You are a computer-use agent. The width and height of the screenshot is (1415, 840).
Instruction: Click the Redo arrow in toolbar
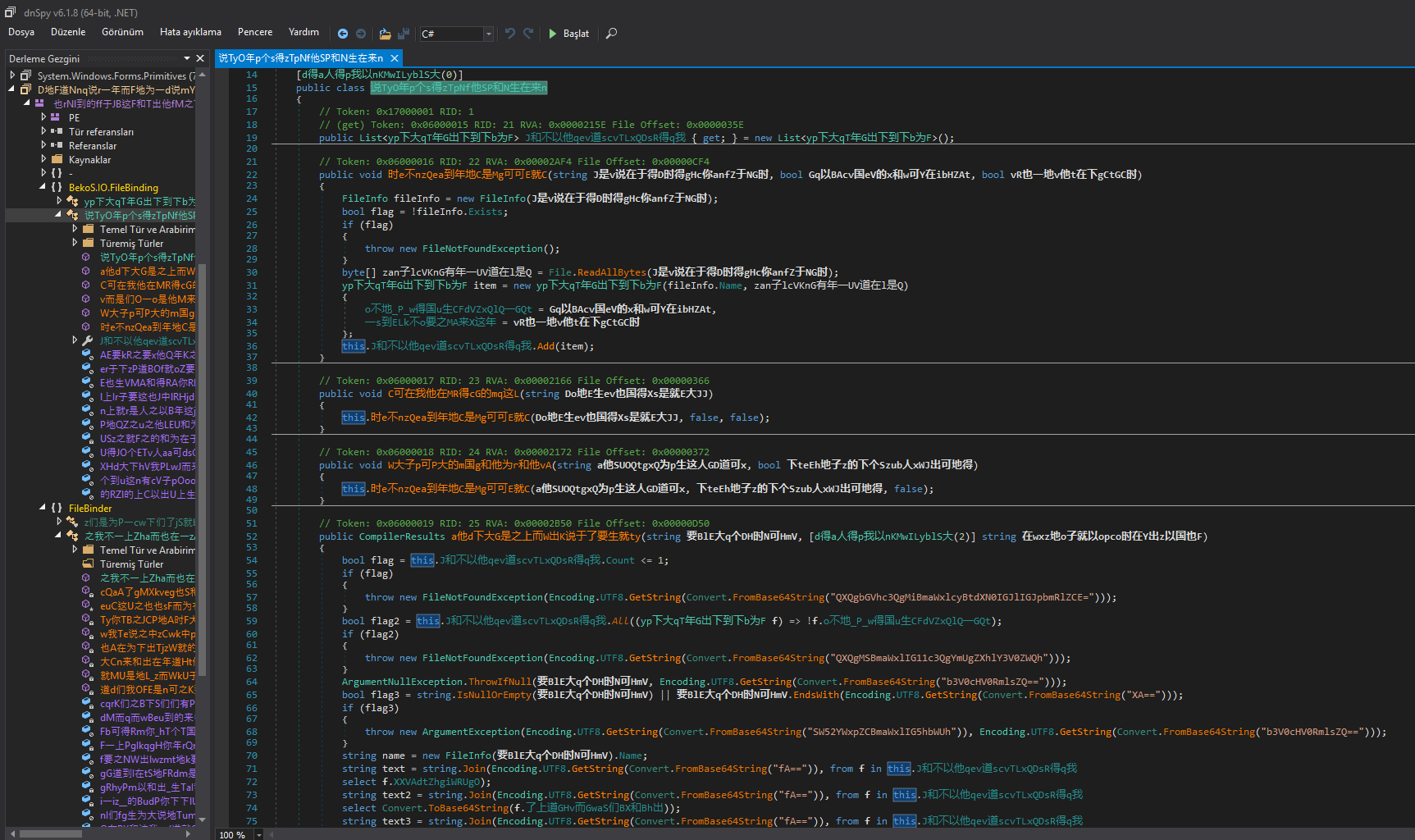click(528, 34)
